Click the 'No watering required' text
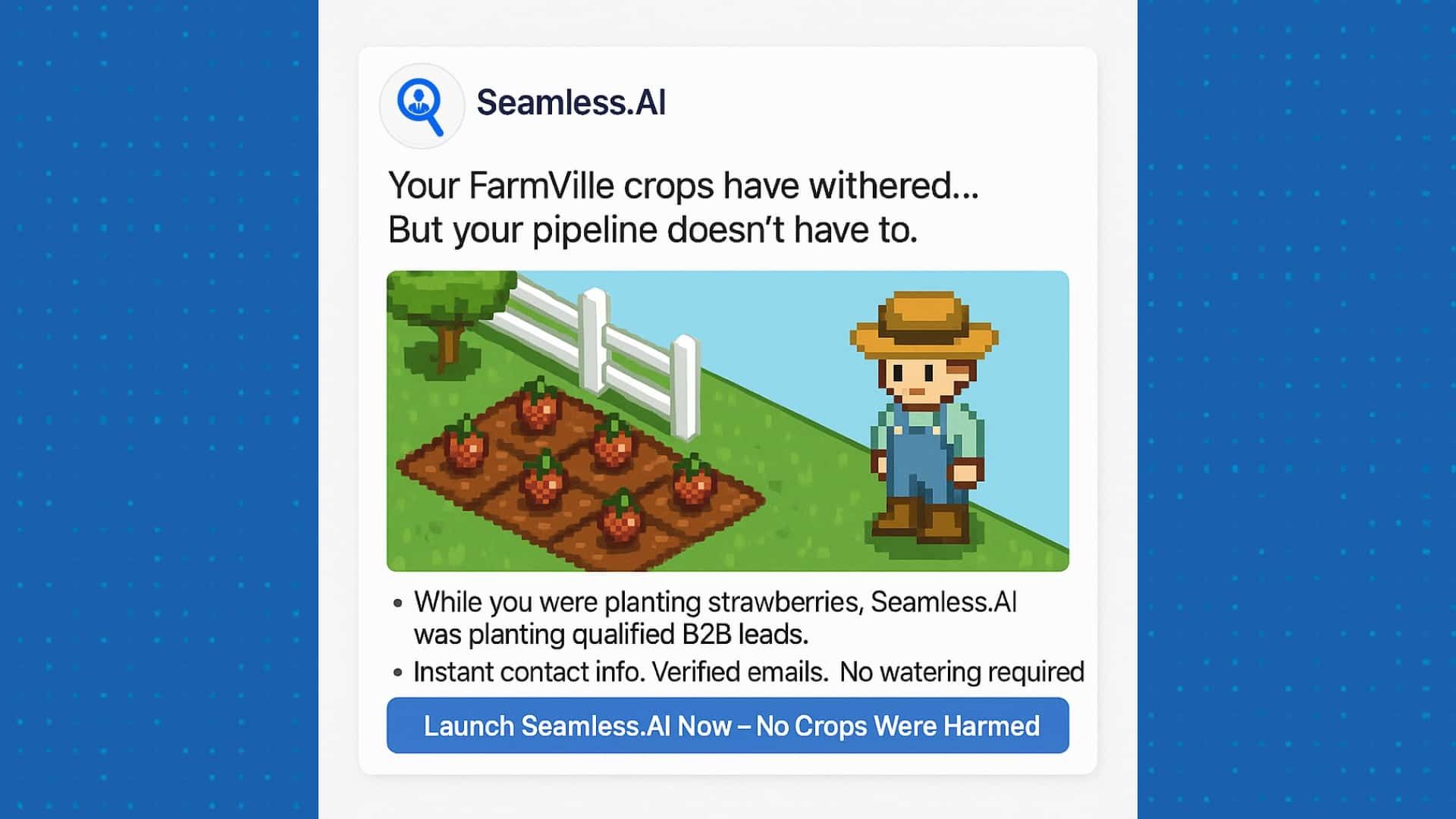 pos(962,672)
